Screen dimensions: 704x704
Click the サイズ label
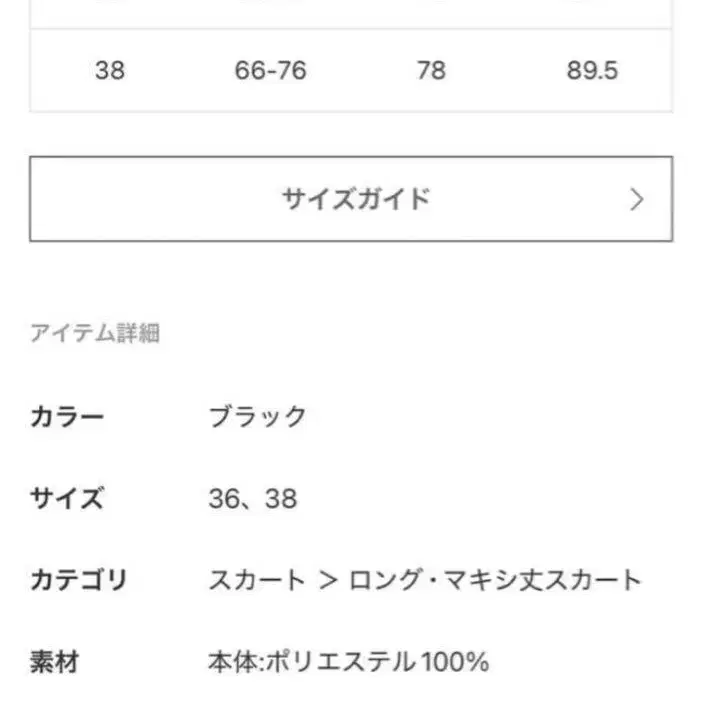tap(67, 497)
